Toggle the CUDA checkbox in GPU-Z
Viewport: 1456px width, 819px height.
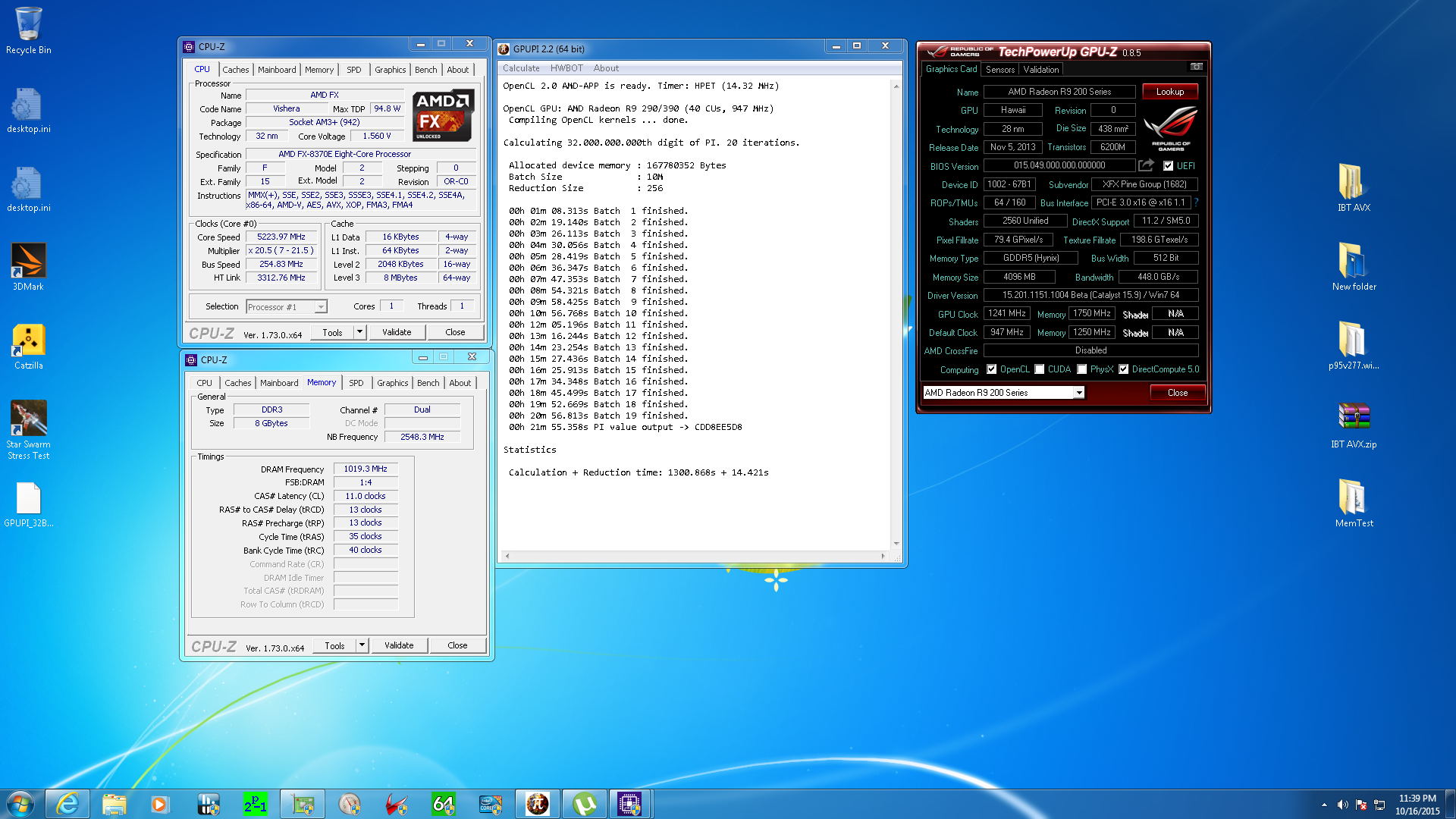click(x=1040, y=369)
